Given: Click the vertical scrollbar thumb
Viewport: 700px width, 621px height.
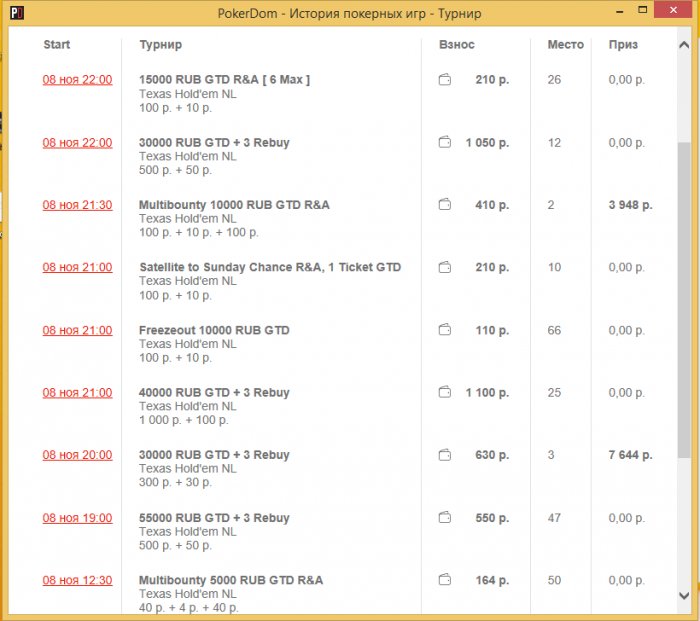Looking at the screenshot, I should [684, 300].
